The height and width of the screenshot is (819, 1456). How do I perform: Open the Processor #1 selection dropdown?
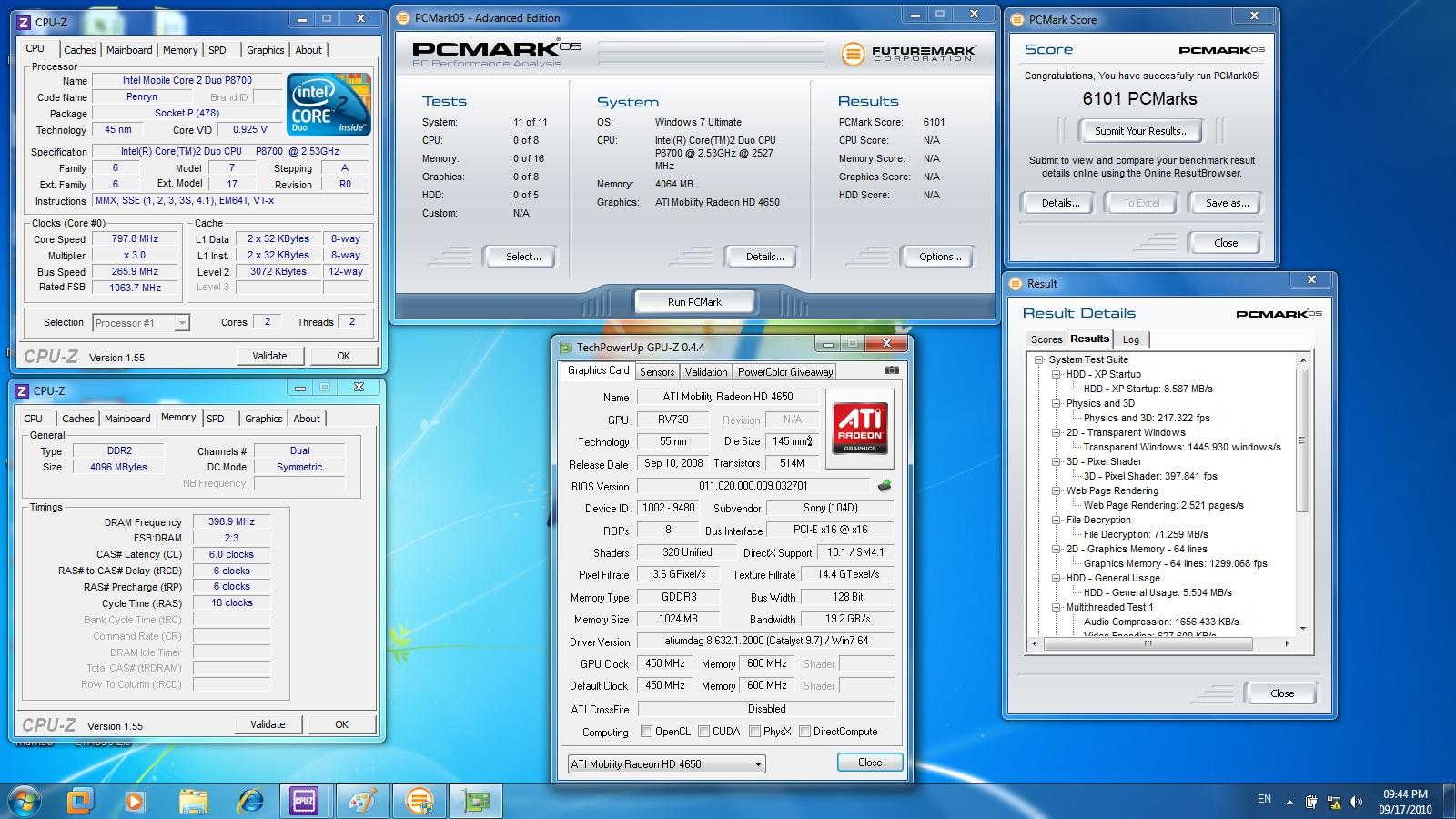[x=141, y=323]
